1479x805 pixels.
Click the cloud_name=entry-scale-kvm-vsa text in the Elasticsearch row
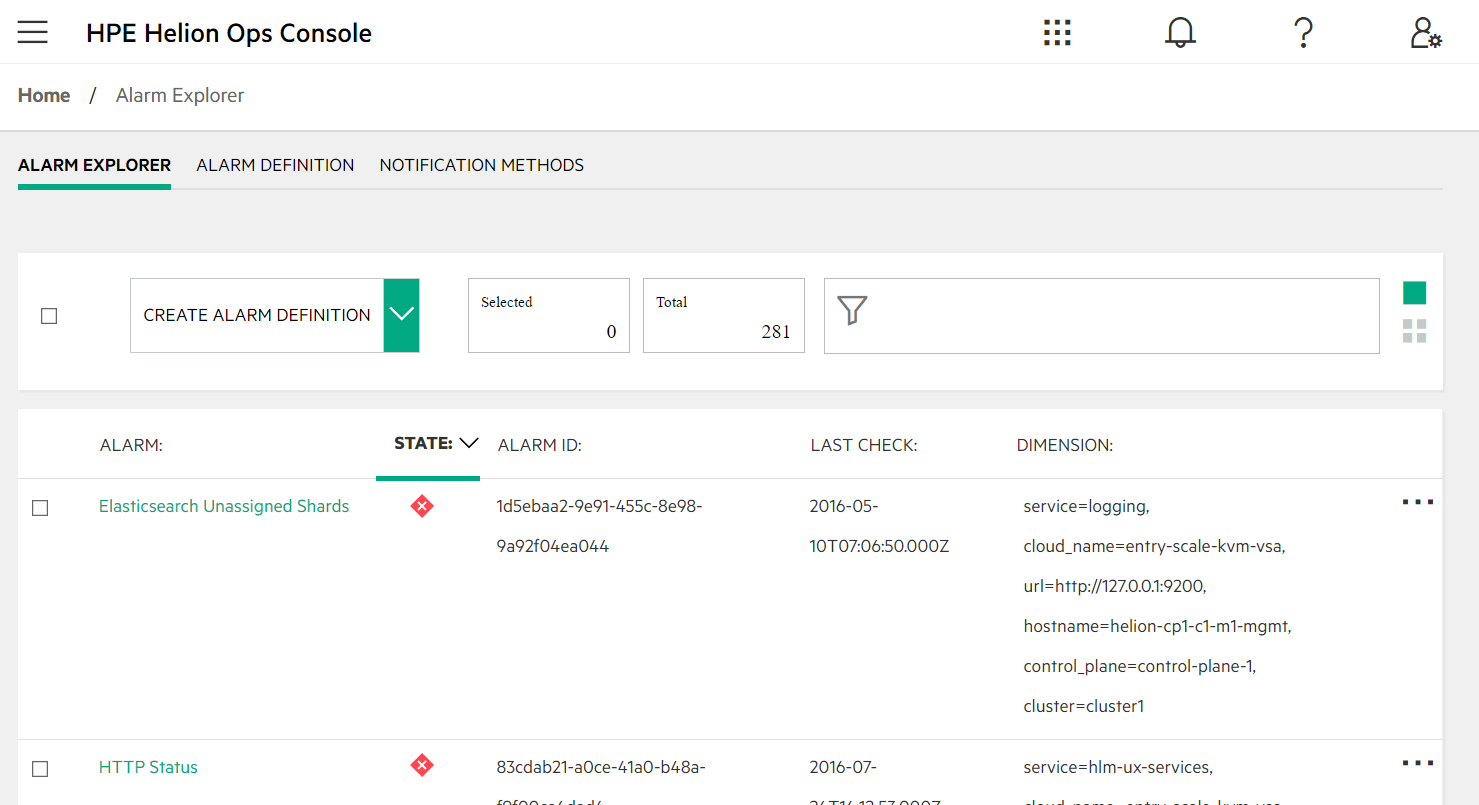(1155, 546)
